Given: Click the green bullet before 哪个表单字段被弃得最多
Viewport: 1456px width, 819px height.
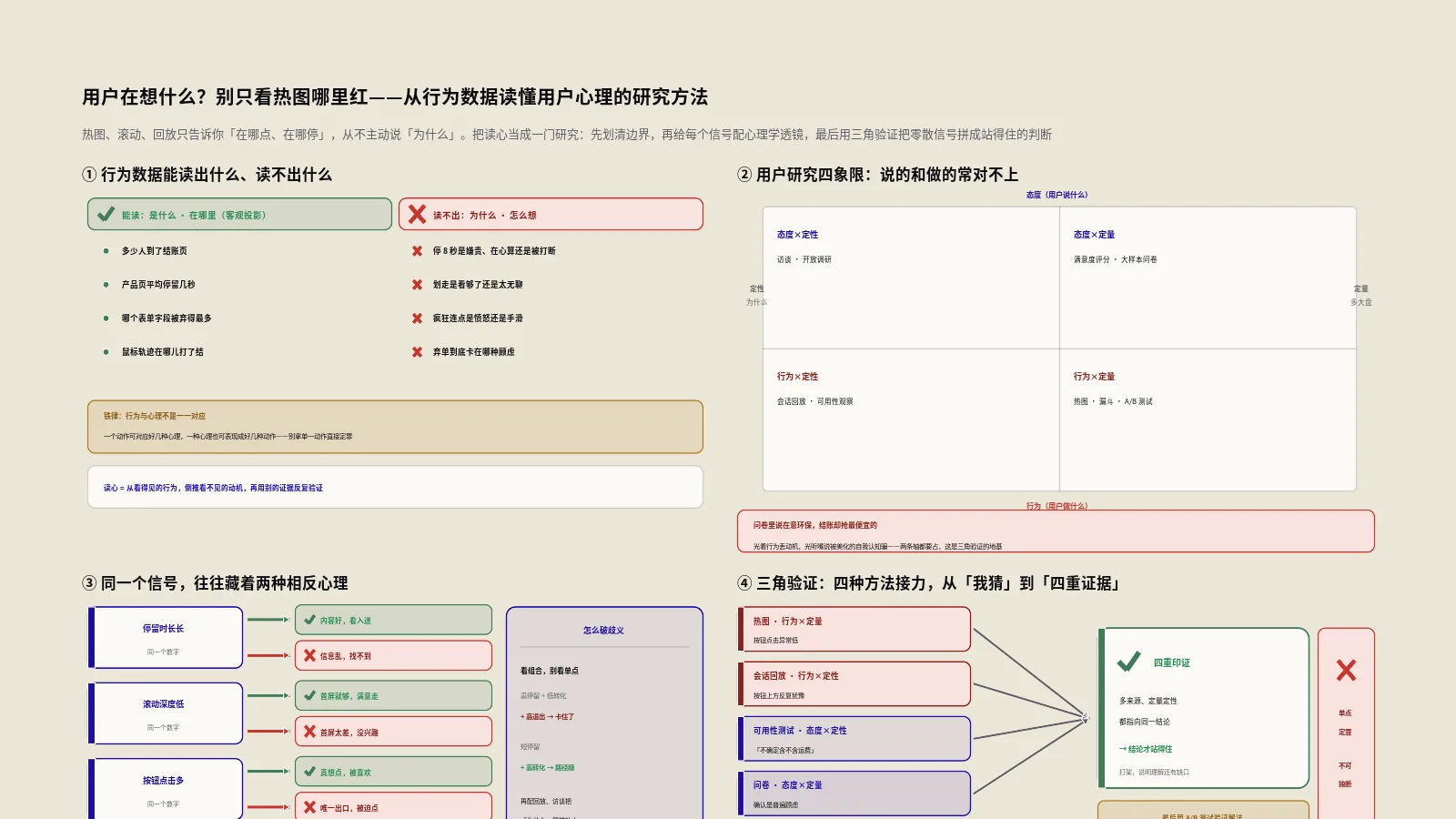Looking at the screenshot, I should (x=106, y=318).
